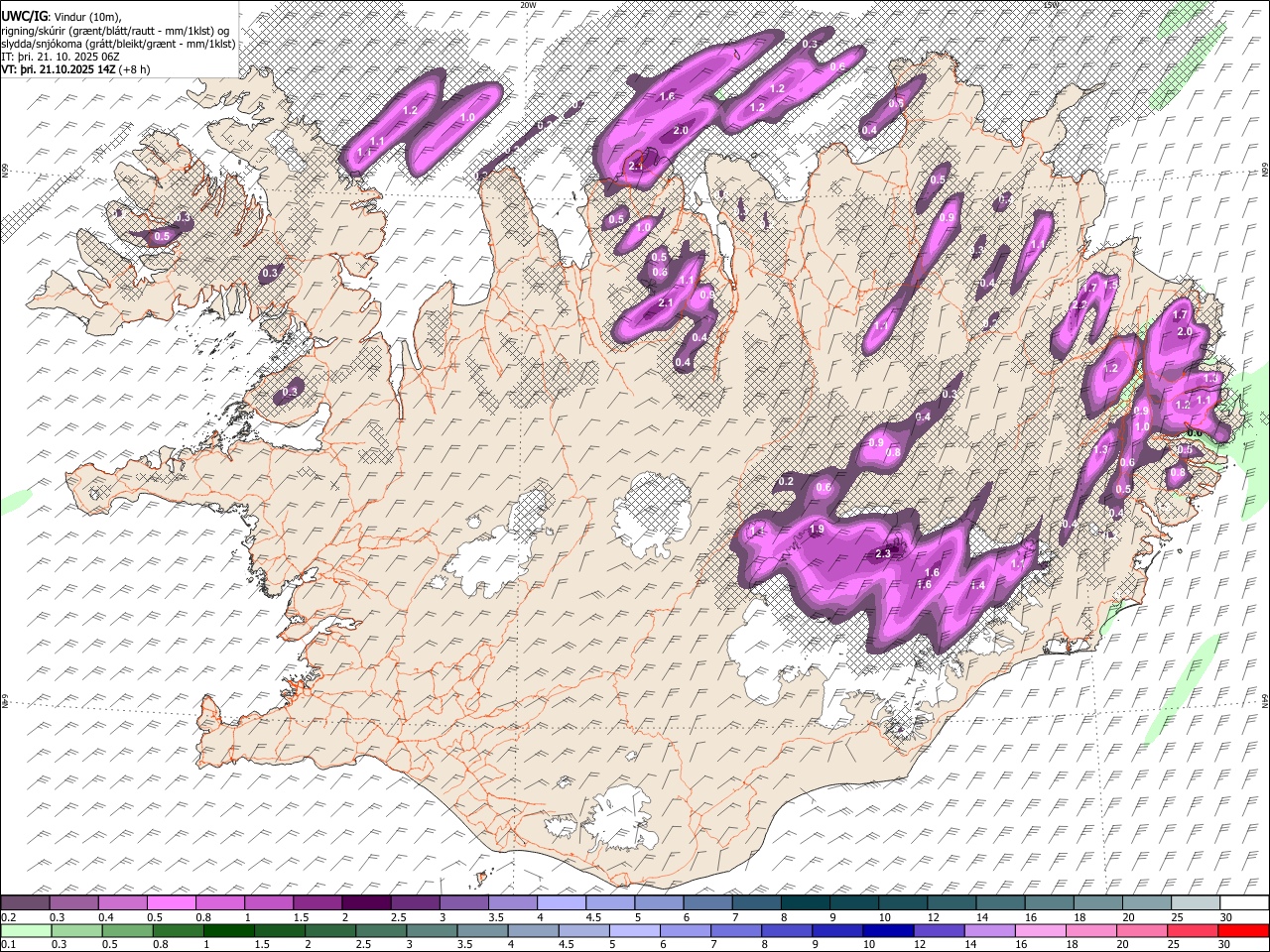Click the '15W' longitude label

pyautogui.click(x=1051, y=5)
